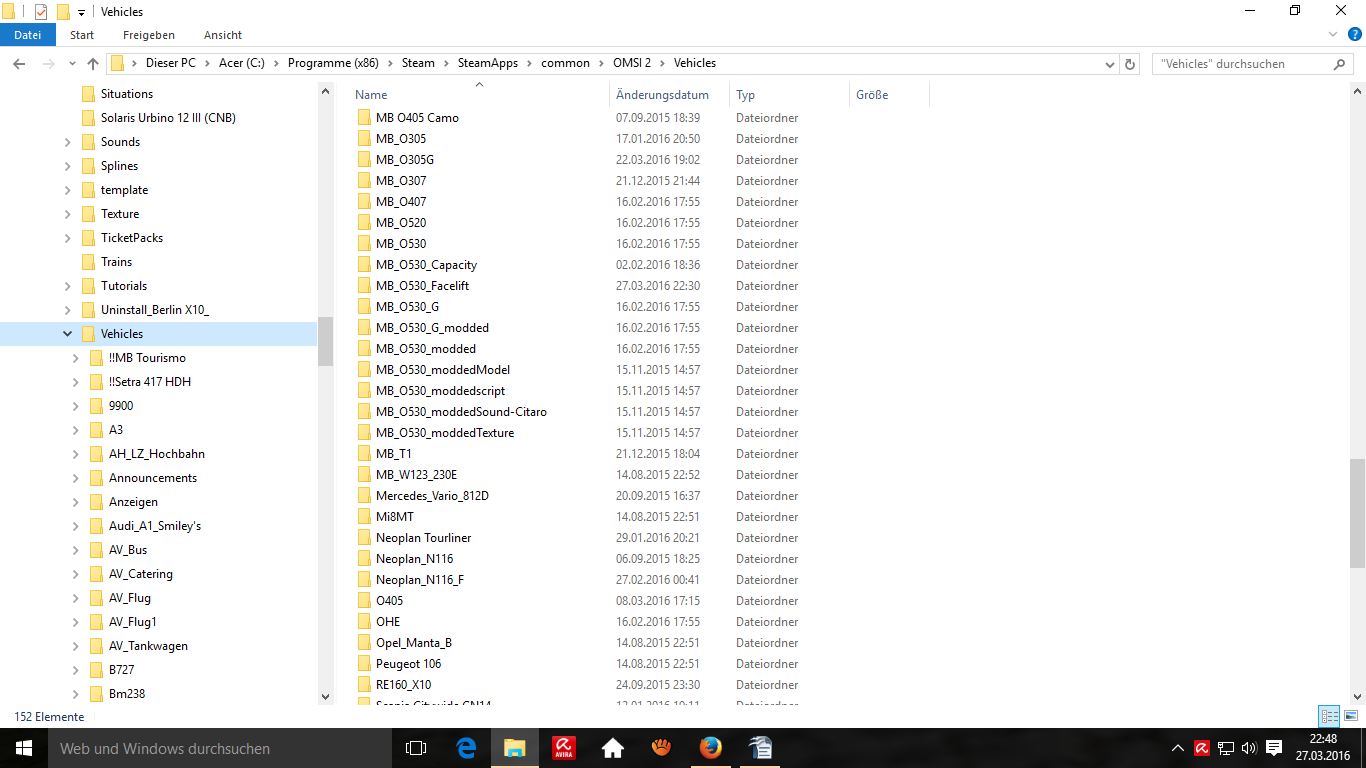
Task: Open the volume control in system tray
Action: pyautogui.click(x=1248, y=748)
